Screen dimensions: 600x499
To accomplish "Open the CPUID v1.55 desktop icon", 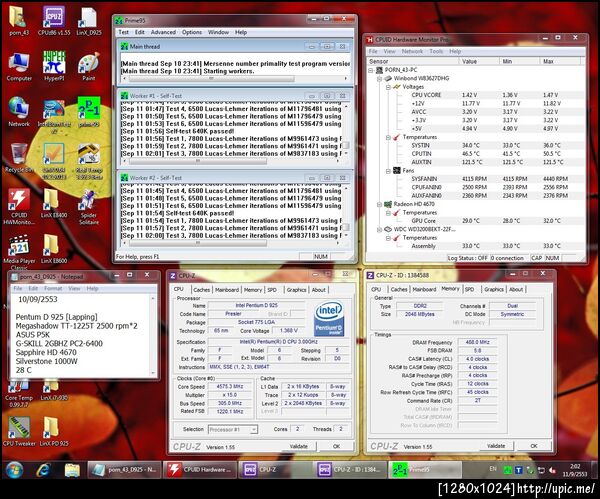I will (54, 21).
